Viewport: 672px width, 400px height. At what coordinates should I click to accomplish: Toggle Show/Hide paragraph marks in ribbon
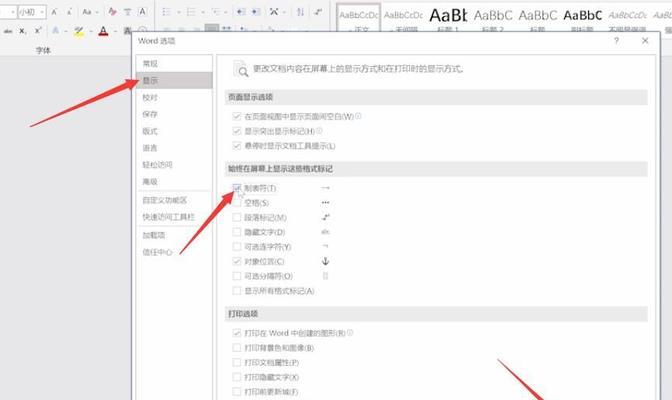coord(318,12)
